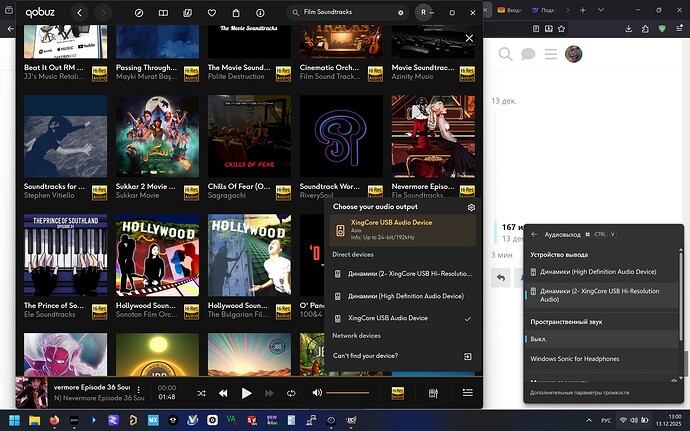Screen dimensions: 690x431
Task: Go back with Qobuz back arrow
Action: pos(80,13)
